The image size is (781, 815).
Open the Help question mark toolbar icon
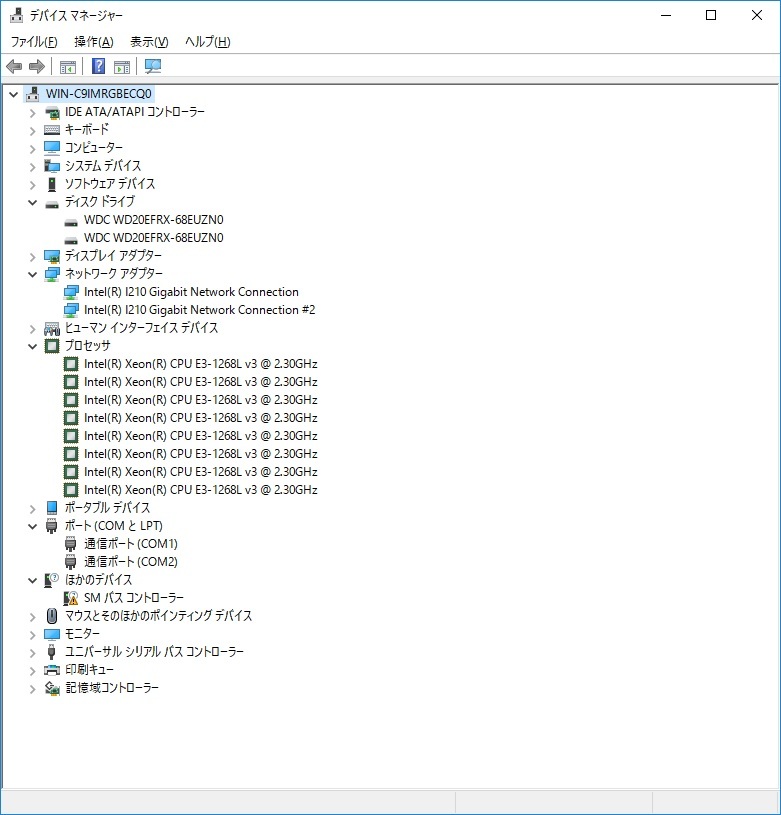[x=98, y=67]
